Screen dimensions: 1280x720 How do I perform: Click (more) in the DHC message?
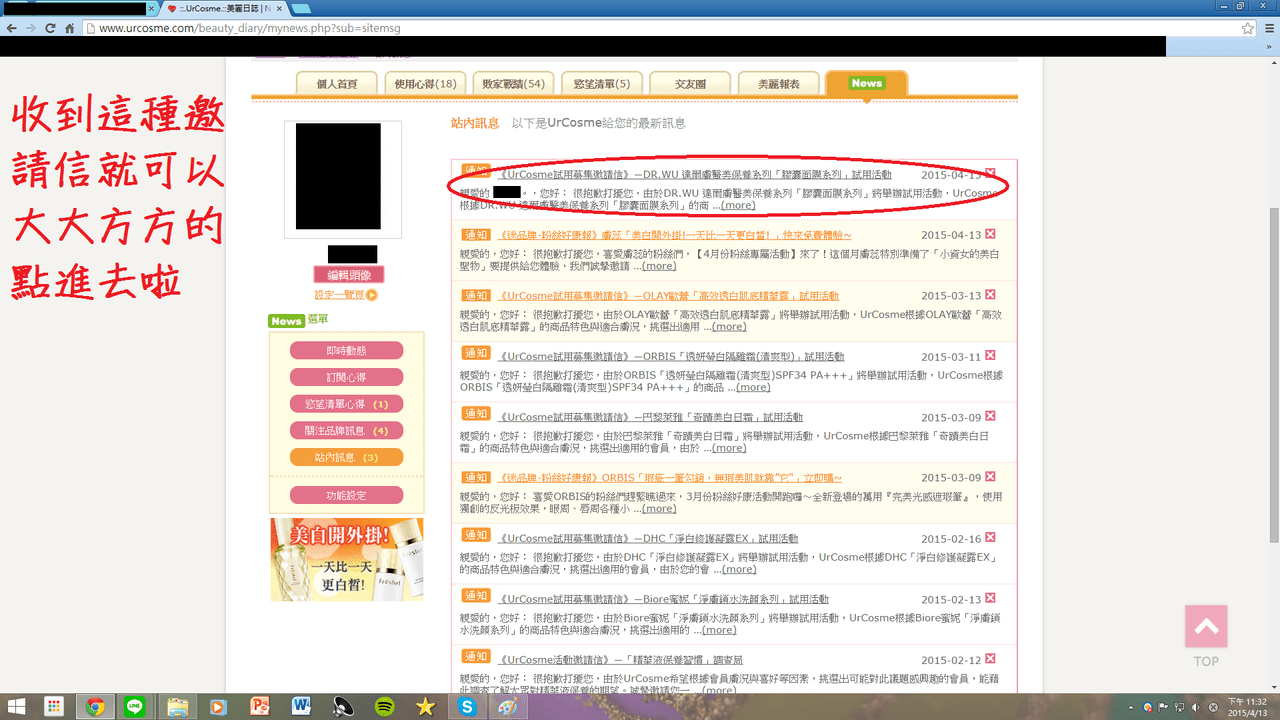click(x=738, y=569)
